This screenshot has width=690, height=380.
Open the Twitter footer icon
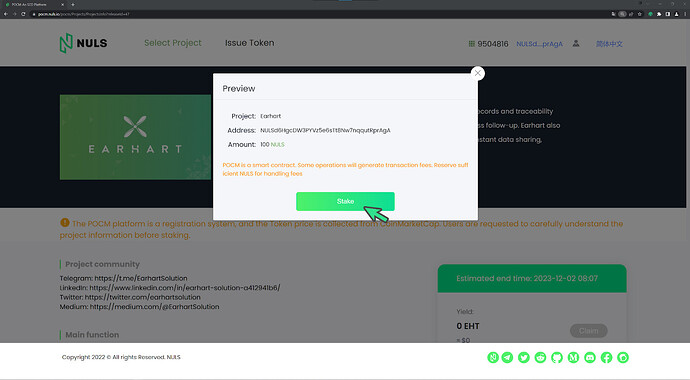coord(524,358)
